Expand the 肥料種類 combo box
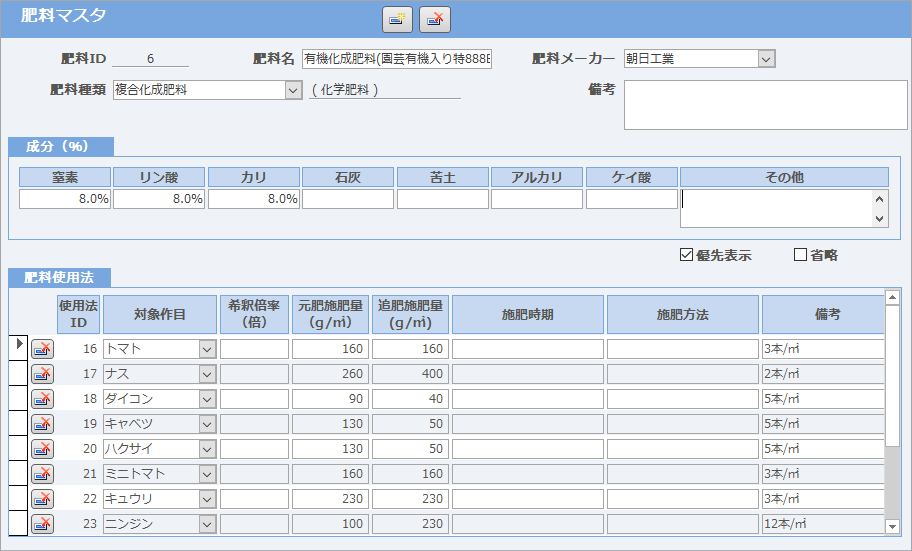912x551 pixels. tap(293, 90)
